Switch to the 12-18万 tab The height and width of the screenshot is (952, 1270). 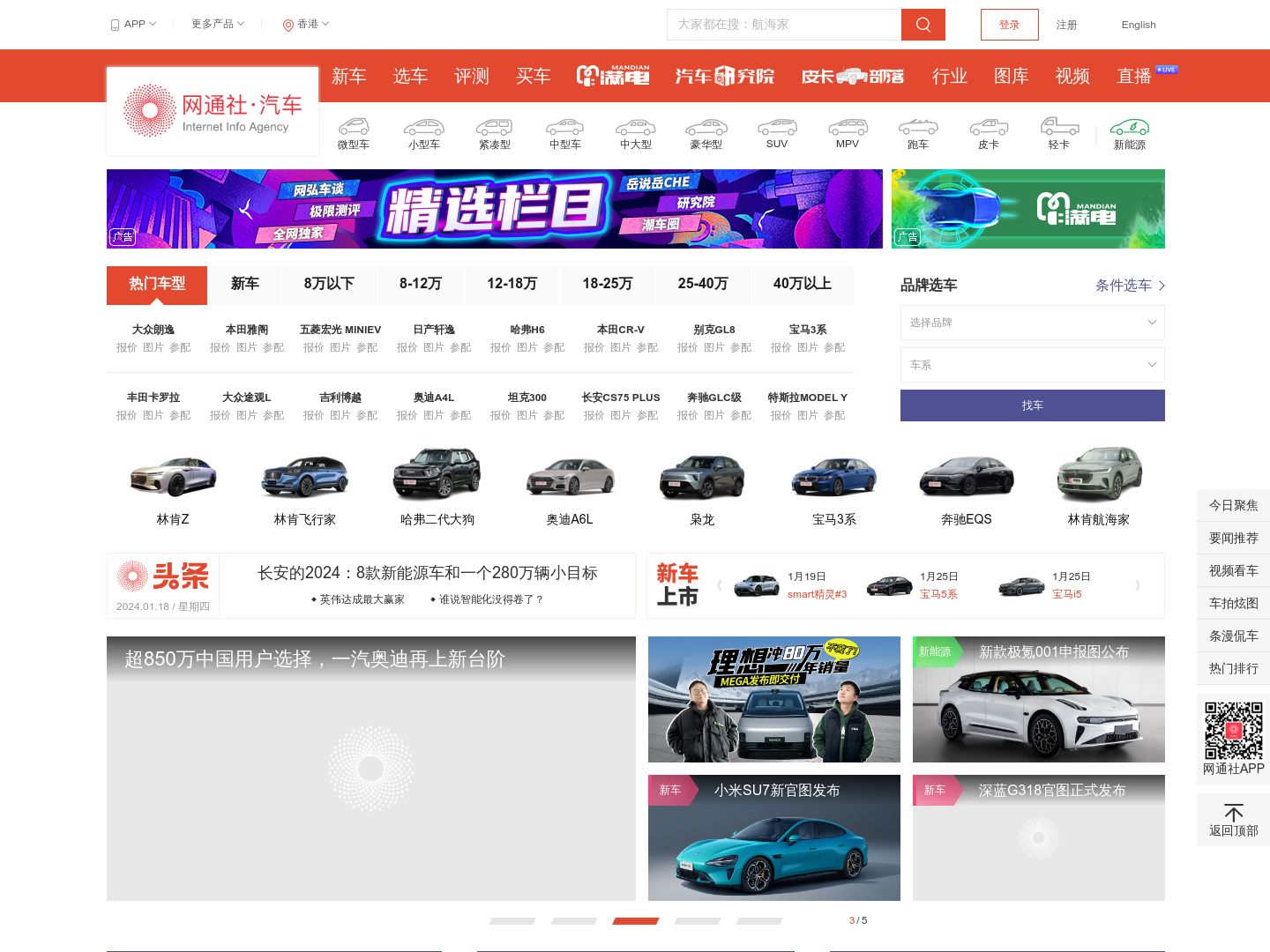tap(512, 285)
